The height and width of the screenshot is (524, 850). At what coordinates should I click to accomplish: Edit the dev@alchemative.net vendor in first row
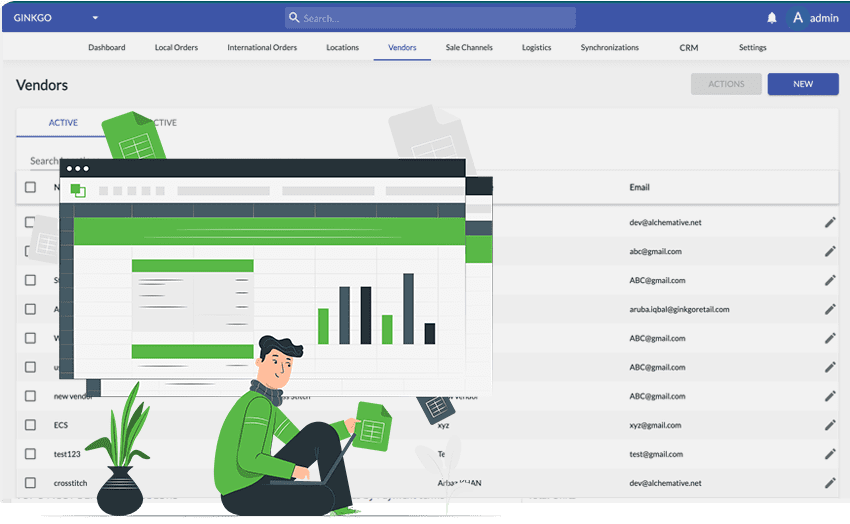coord(829,222)
